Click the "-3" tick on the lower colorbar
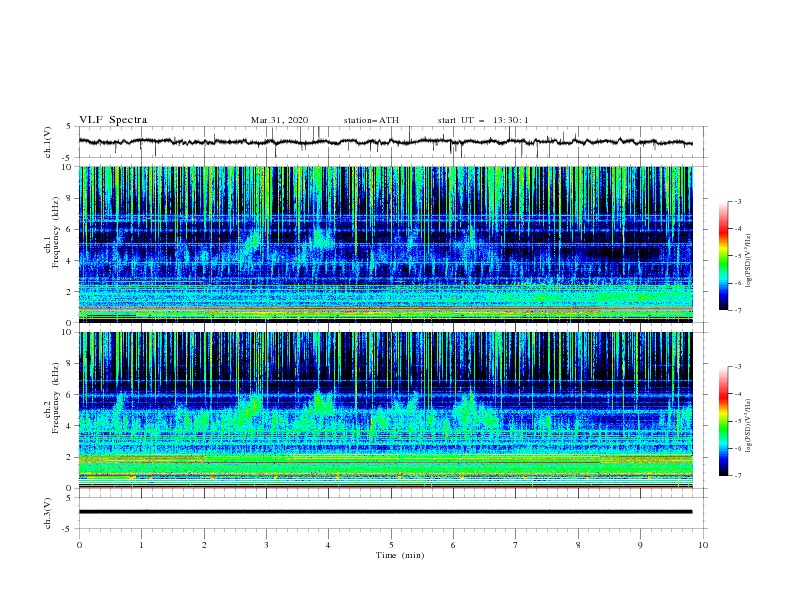The image size is (792, 612). [737, 367]
